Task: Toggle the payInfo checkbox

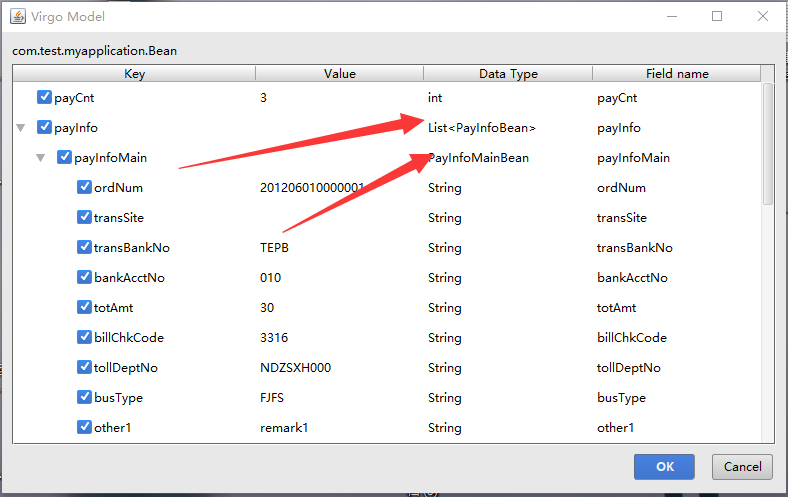Action: coord(44,128)
